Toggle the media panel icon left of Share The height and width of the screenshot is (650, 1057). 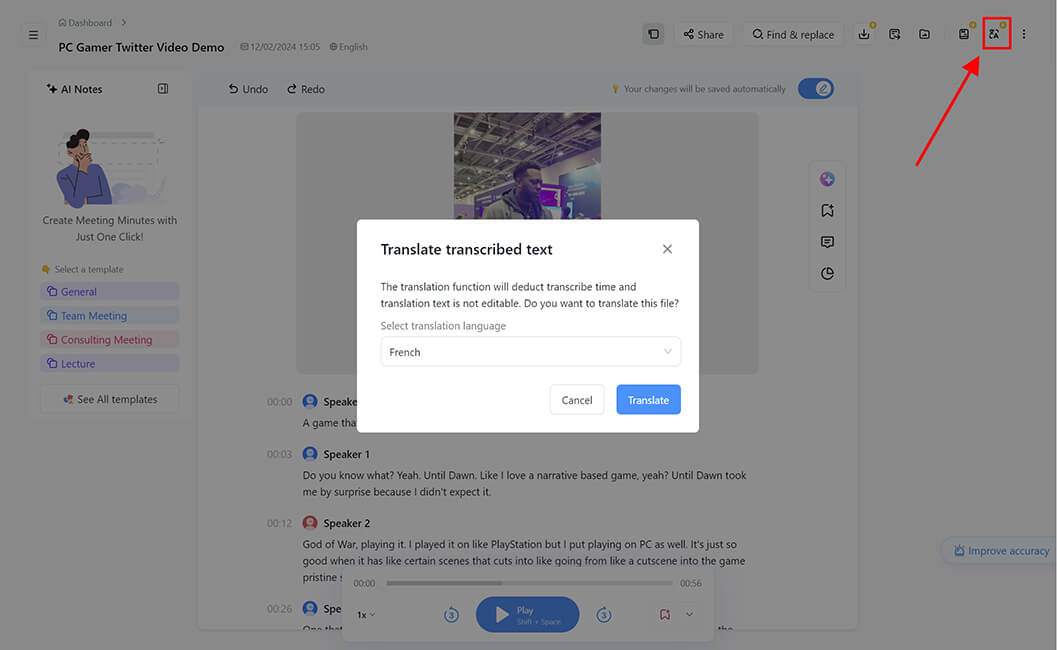[653, 34]
